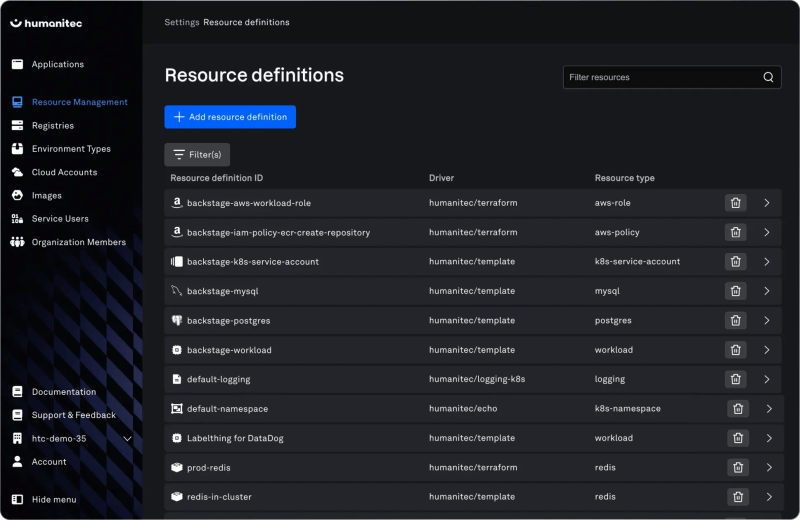
Task: Select Organization Members in sidebar
Action: click(x=78, y=242)
